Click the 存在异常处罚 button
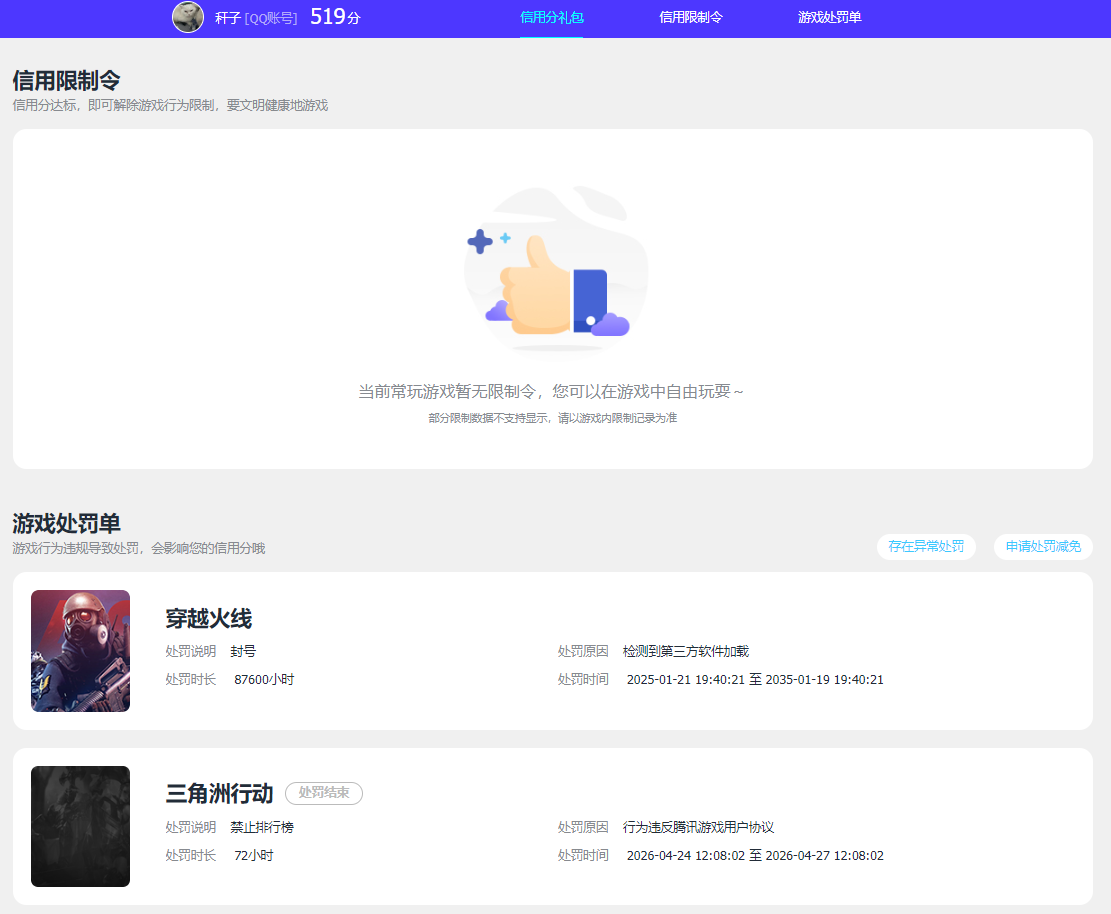 [x=926, y=546]
